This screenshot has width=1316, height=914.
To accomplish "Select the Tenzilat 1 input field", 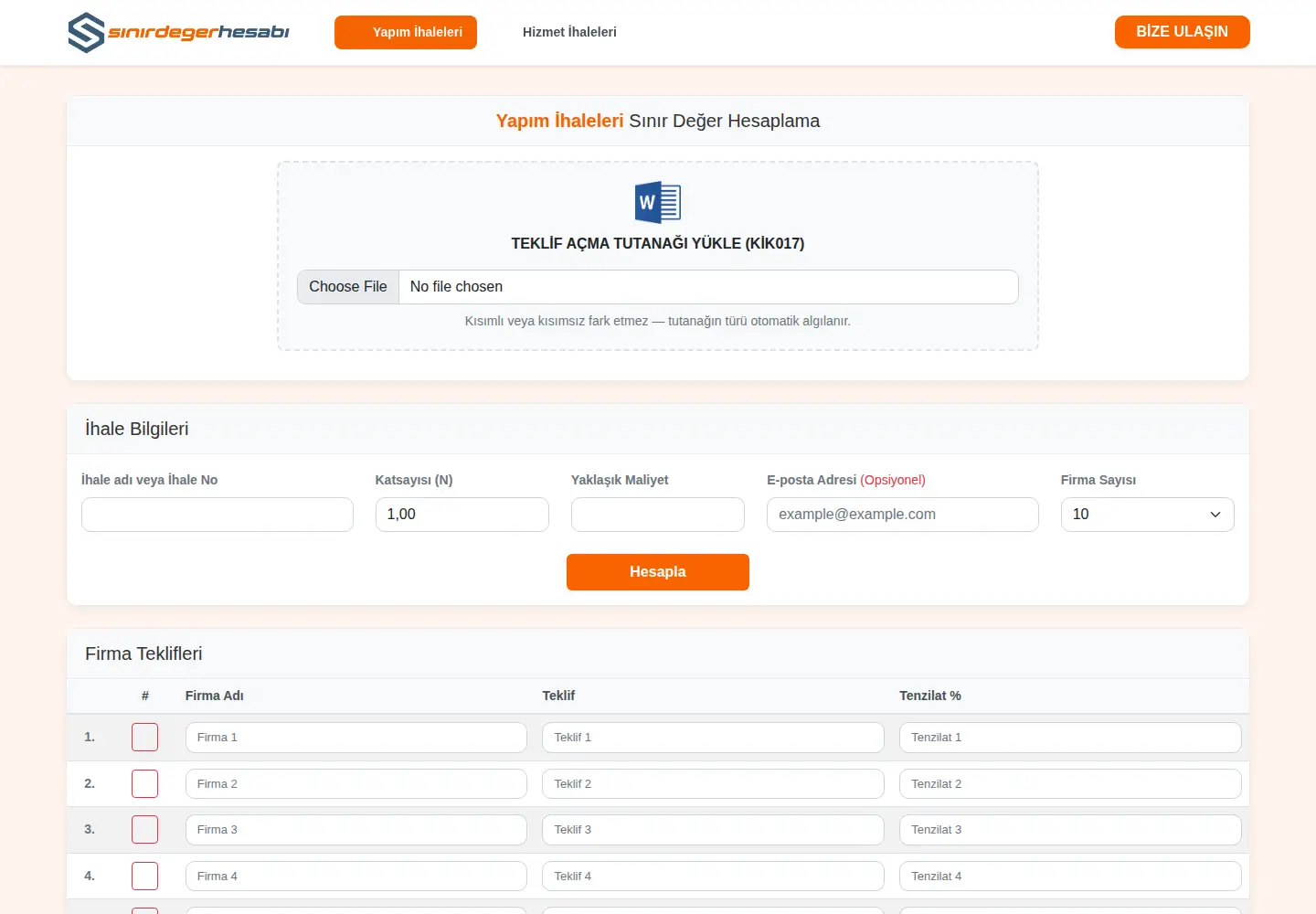I will point(1070,738).
